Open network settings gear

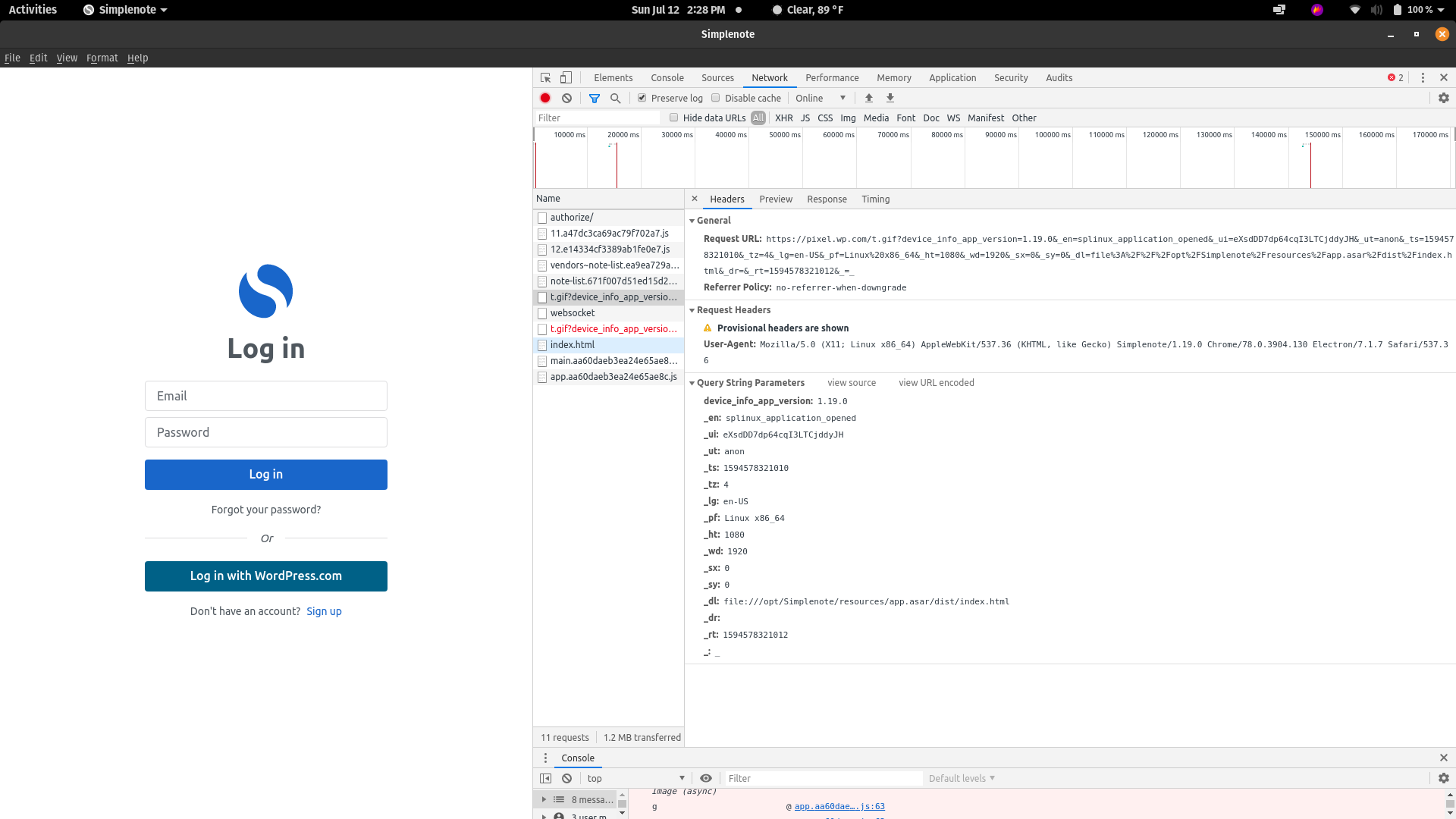[1444, 98]
